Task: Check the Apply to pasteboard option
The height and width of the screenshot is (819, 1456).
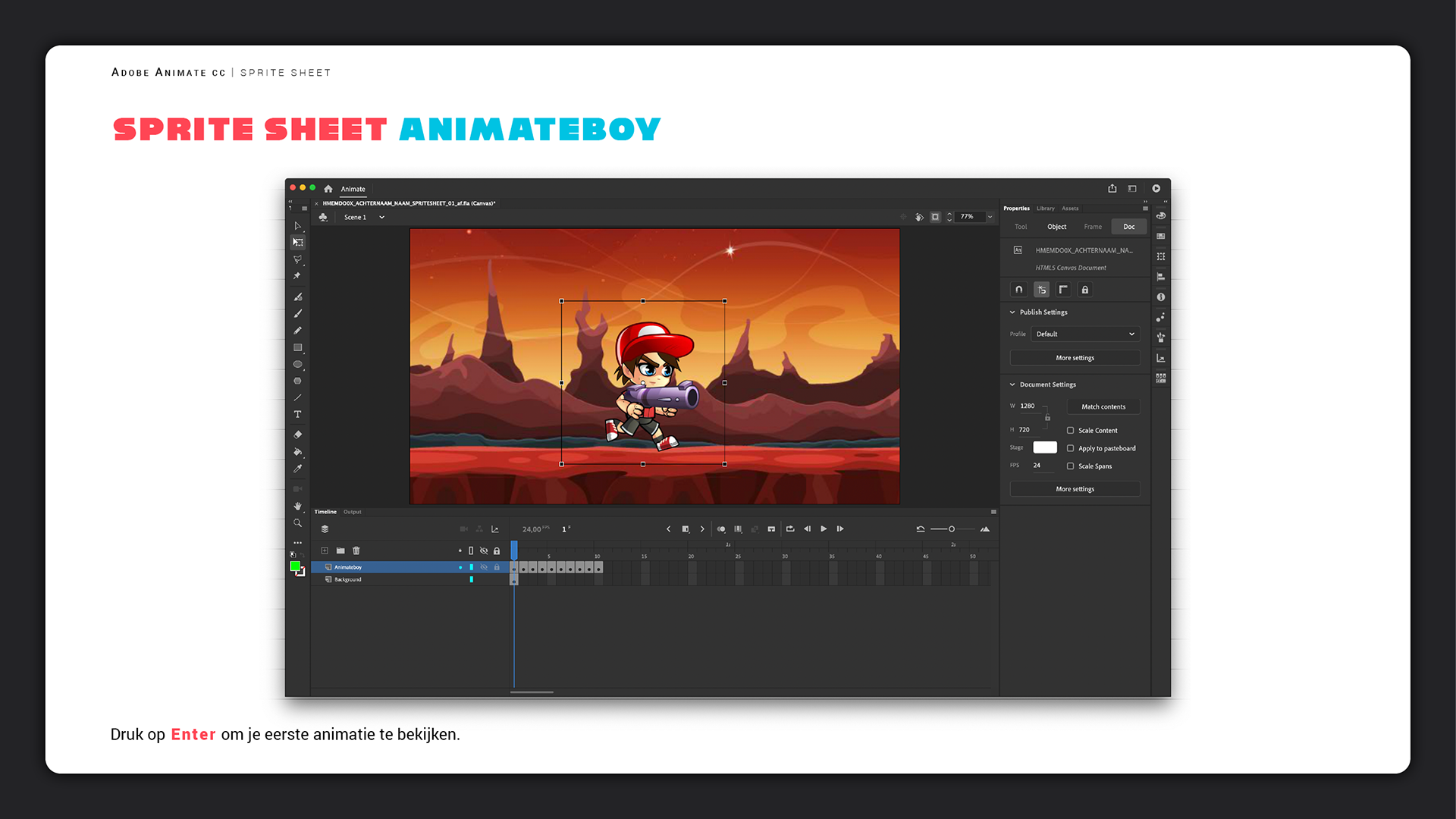Action: (1071, 449)
